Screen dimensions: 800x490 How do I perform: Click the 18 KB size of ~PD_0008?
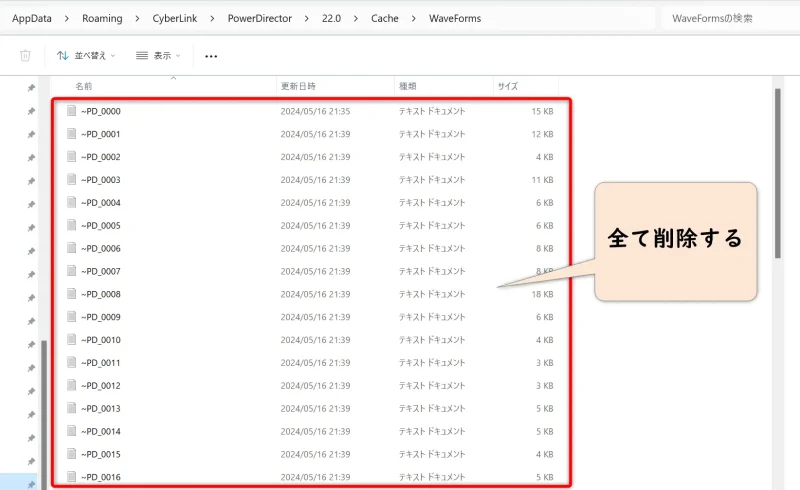[x=542, y=295]
